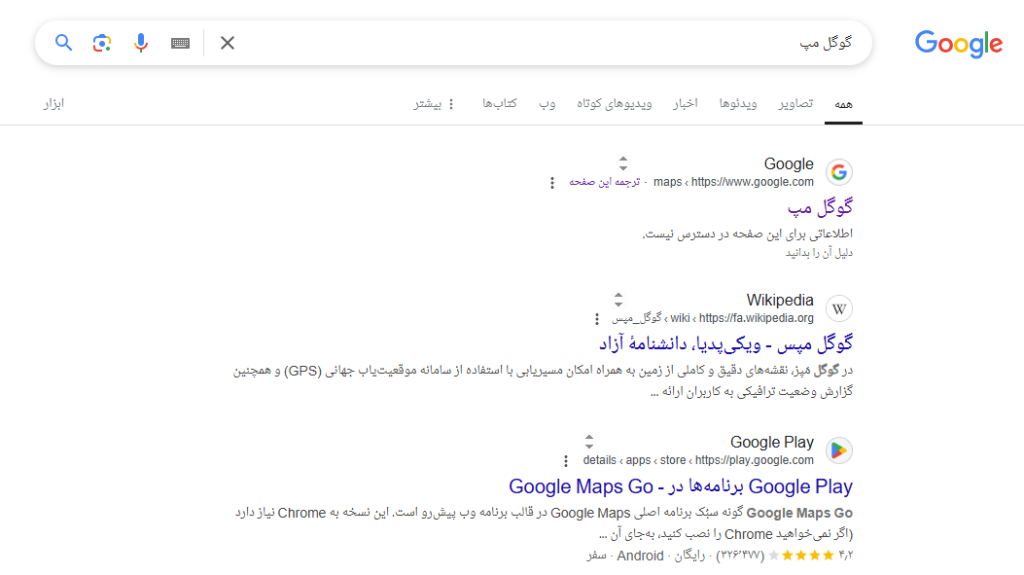Click the Google Play site name text
This screenshot has height=575, width=1024.
772,442
